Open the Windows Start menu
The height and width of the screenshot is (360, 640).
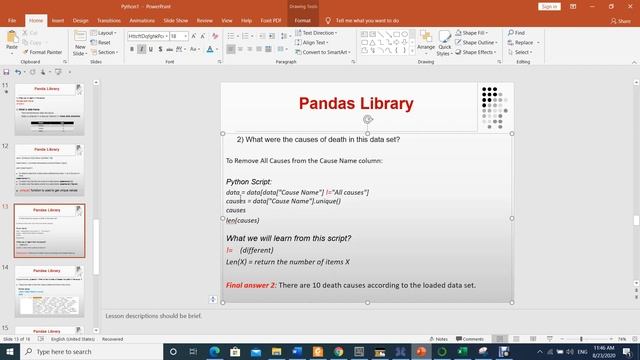tap(9, 351)
